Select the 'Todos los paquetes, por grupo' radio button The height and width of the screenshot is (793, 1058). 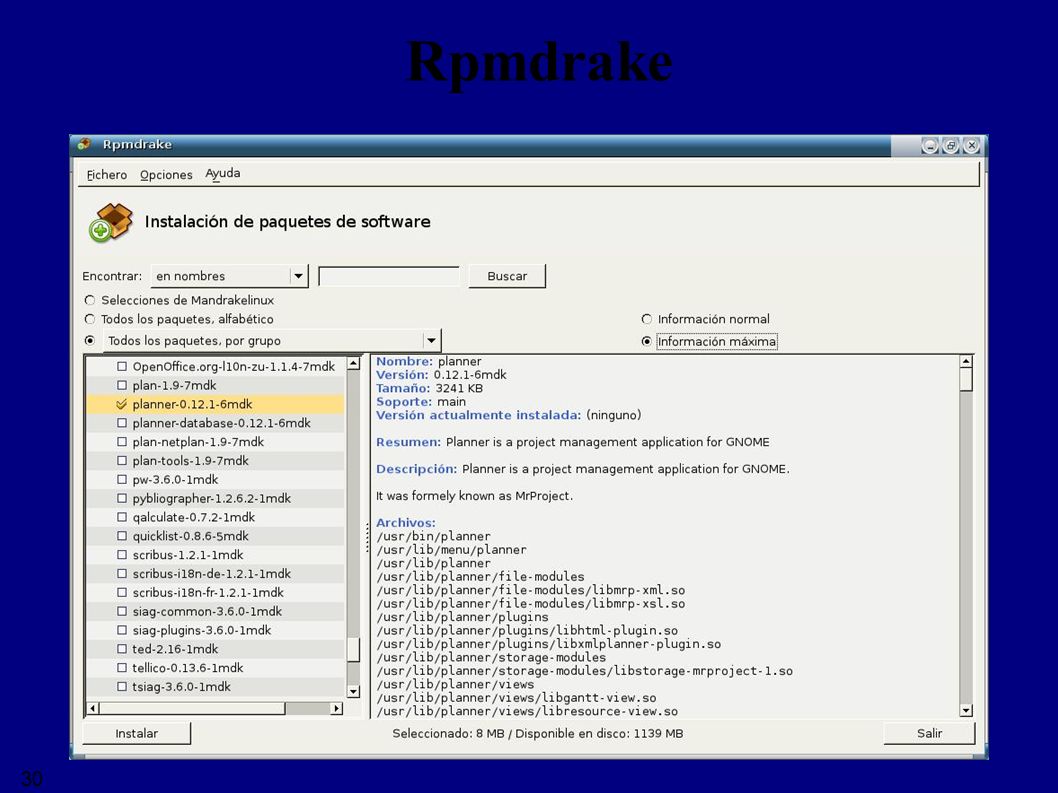tap(90, 341)
